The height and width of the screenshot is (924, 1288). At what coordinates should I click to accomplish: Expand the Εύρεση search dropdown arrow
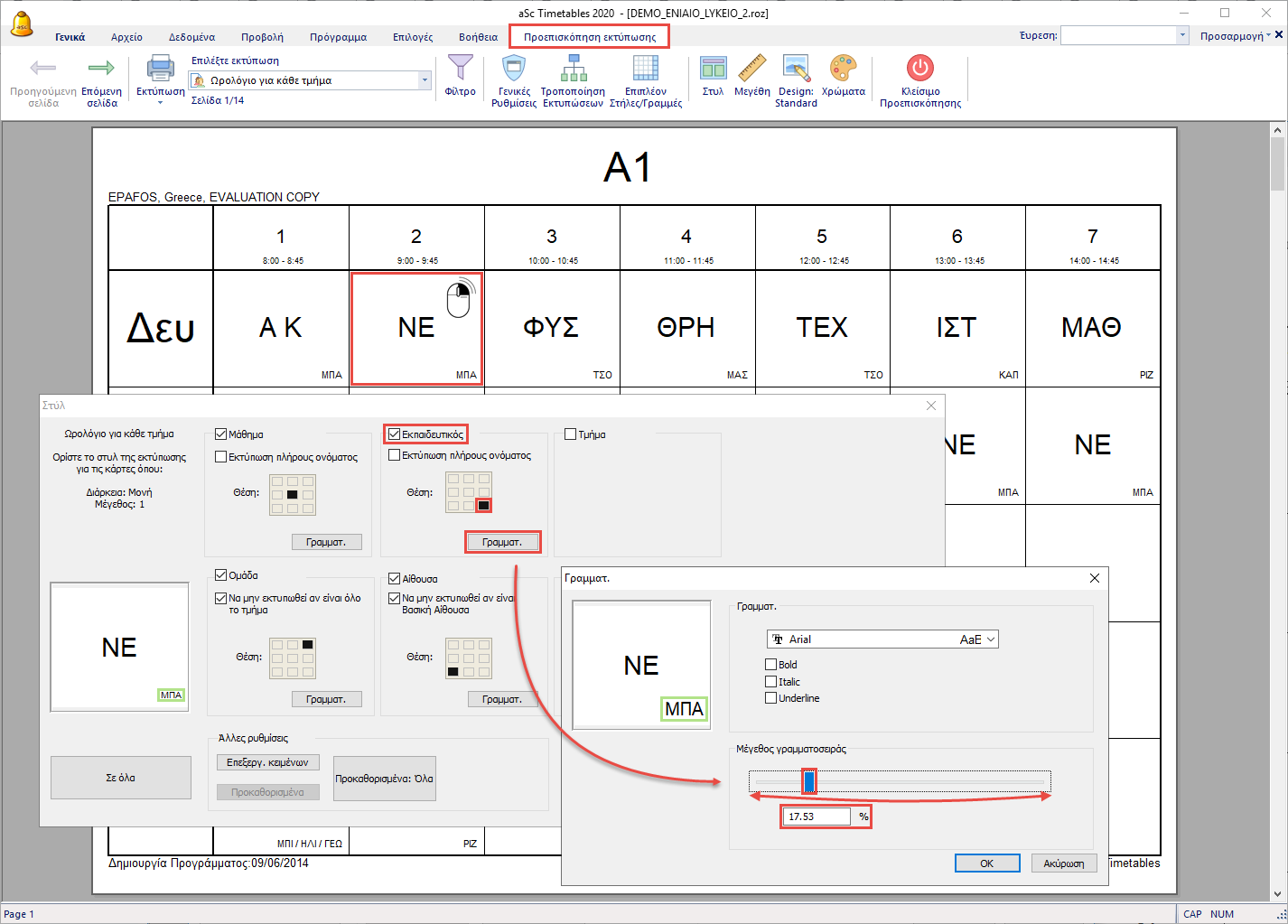(1182, 35)
